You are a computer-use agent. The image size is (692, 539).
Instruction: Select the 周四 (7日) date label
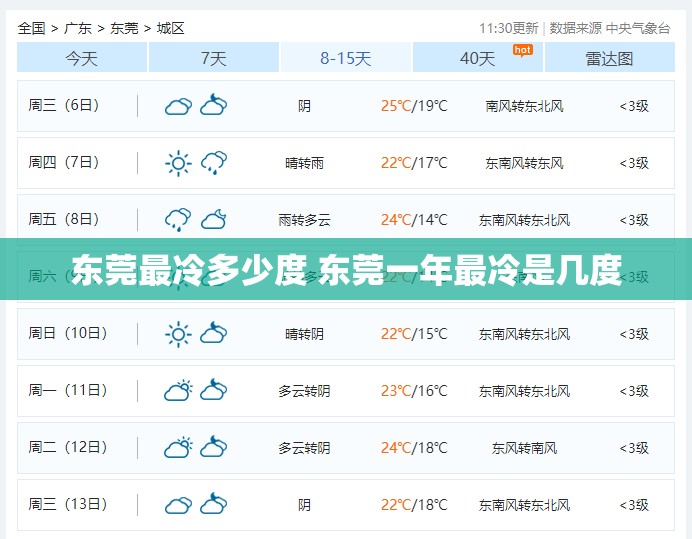[x=64, y=162]
